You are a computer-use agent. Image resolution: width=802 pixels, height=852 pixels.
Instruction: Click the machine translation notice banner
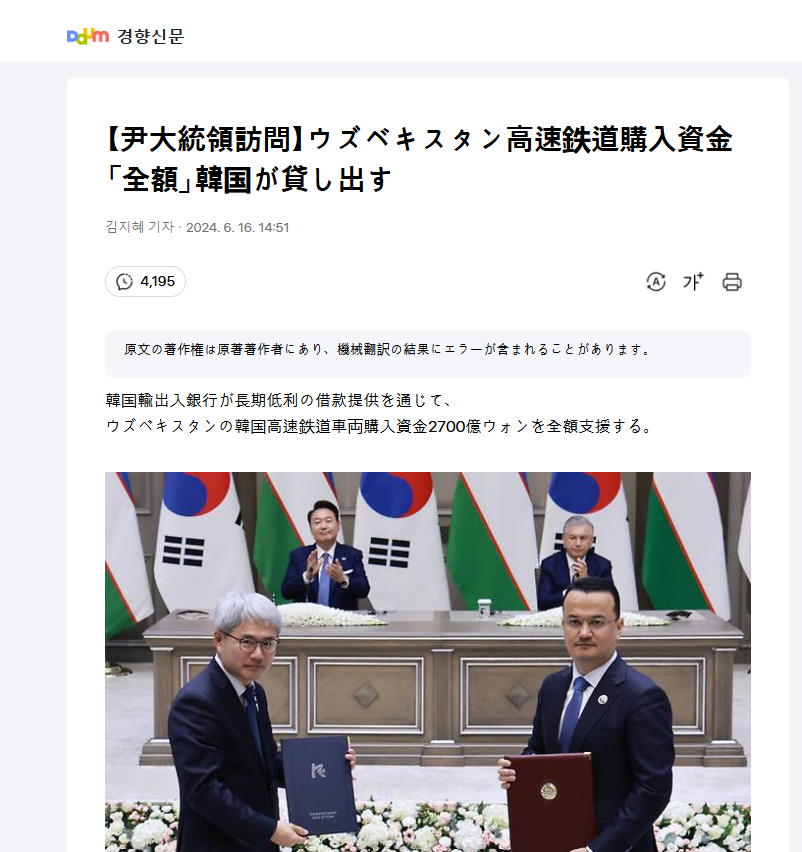point(428,354)
